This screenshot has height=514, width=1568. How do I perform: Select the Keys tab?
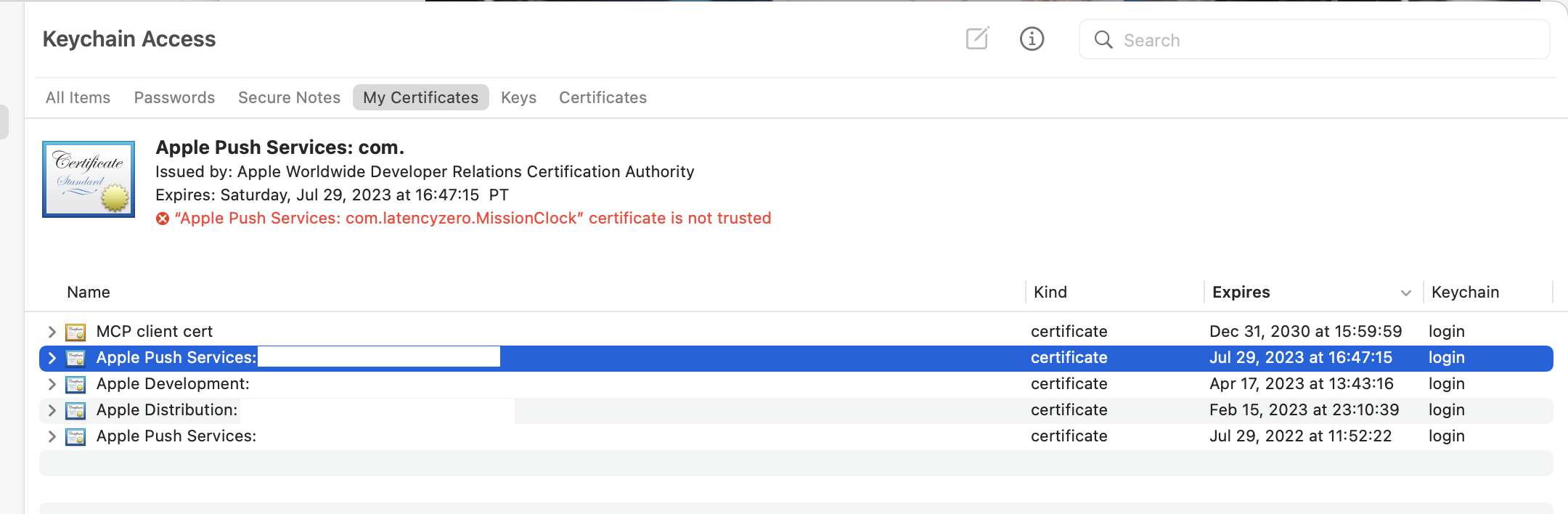(x=518, y=97)
